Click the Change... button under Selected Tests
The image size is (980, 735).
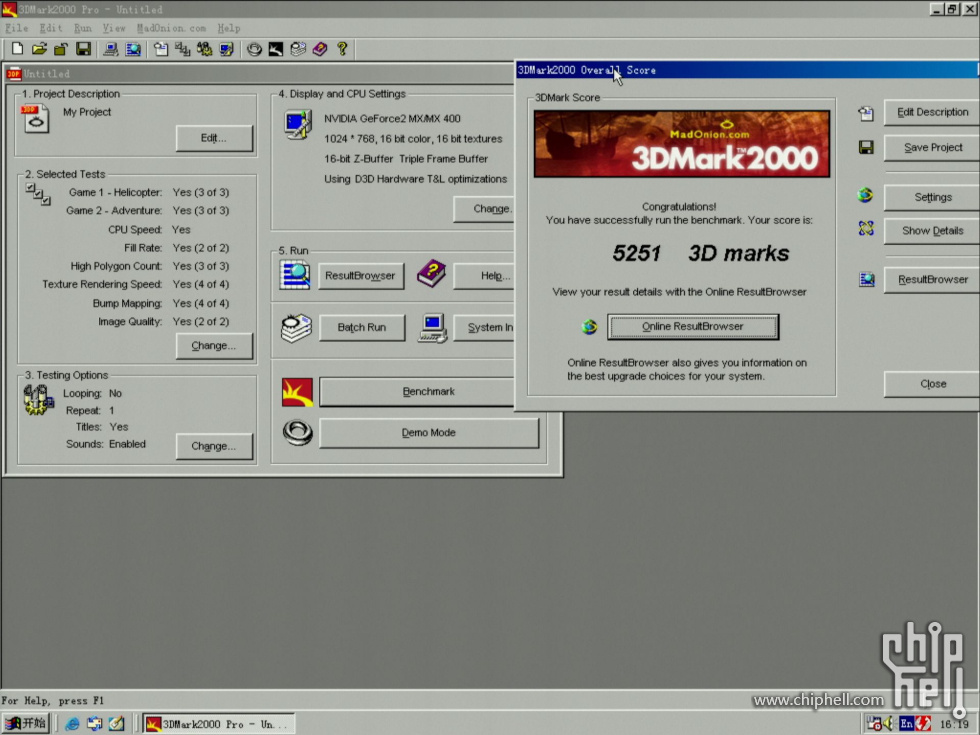pyautogui.click(x=214, y=346)
